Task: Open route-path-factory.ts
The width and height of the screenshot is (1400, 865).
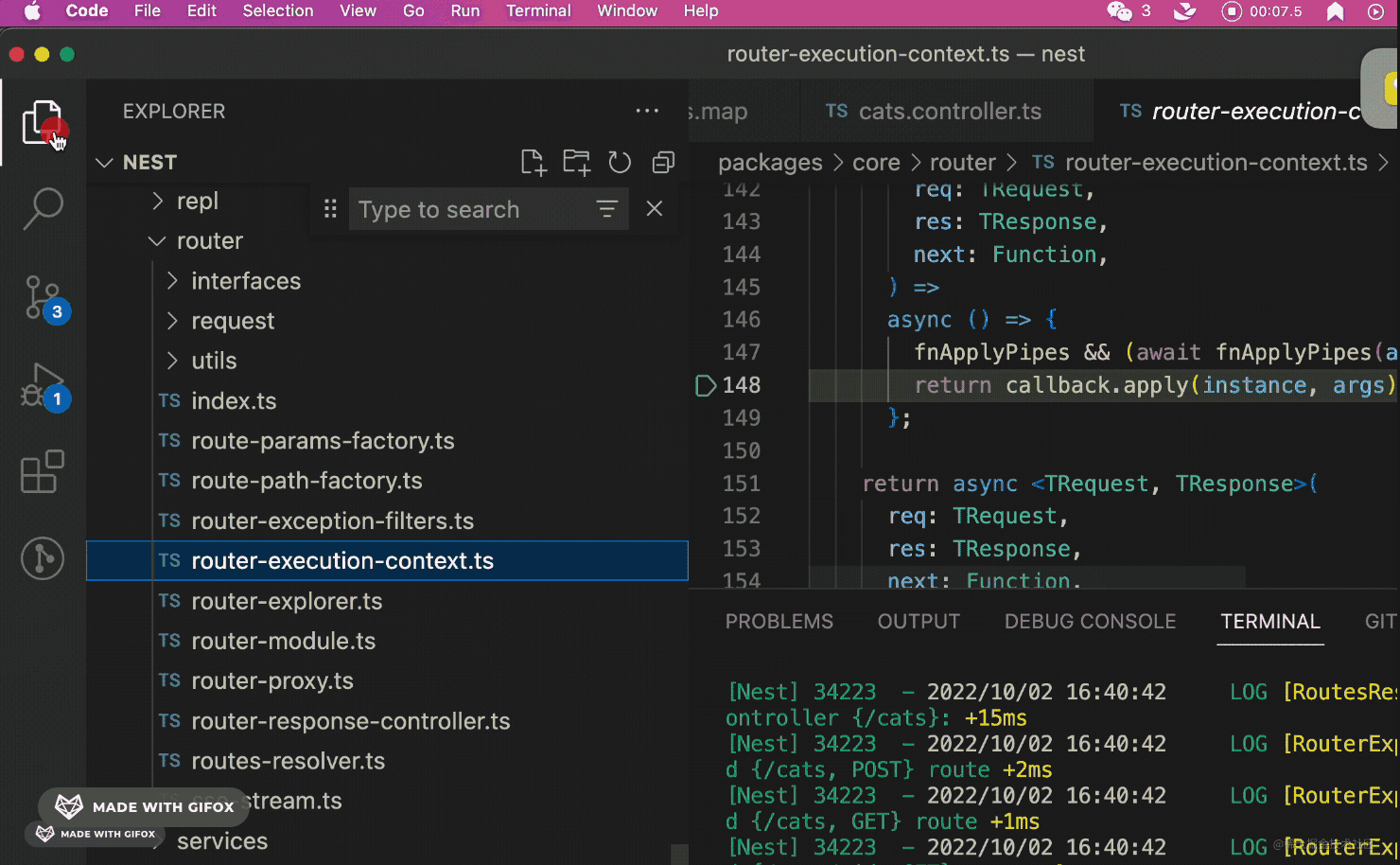Action: 306,481
